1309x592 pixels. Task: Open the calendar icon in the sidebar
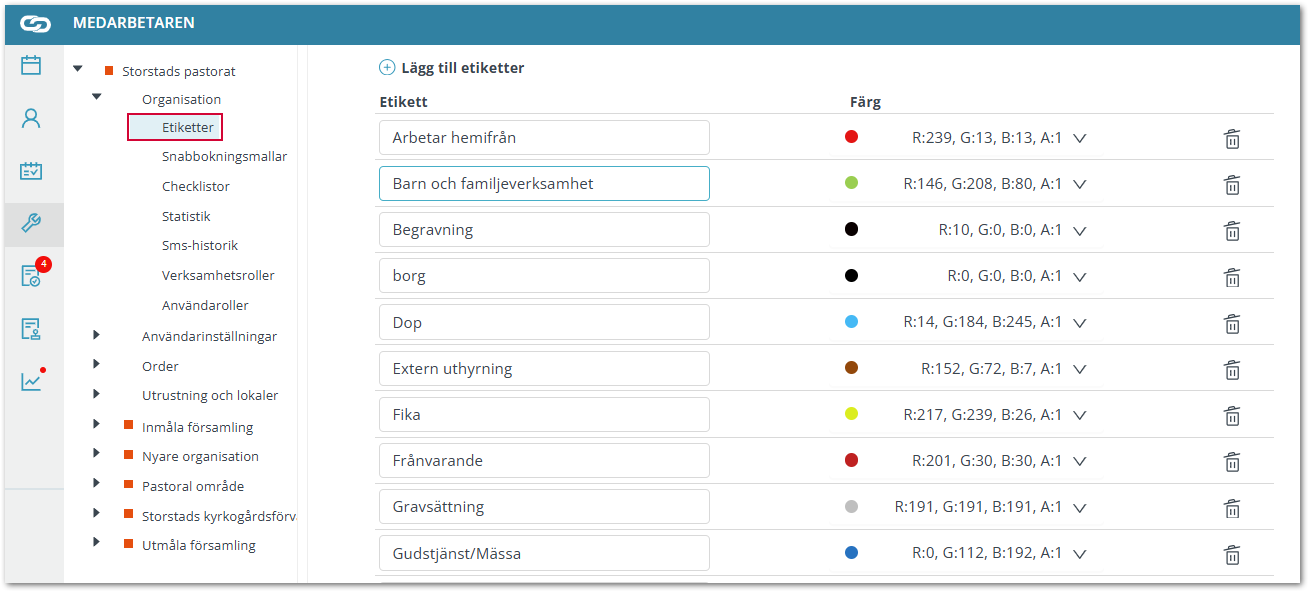pos(31,66)
